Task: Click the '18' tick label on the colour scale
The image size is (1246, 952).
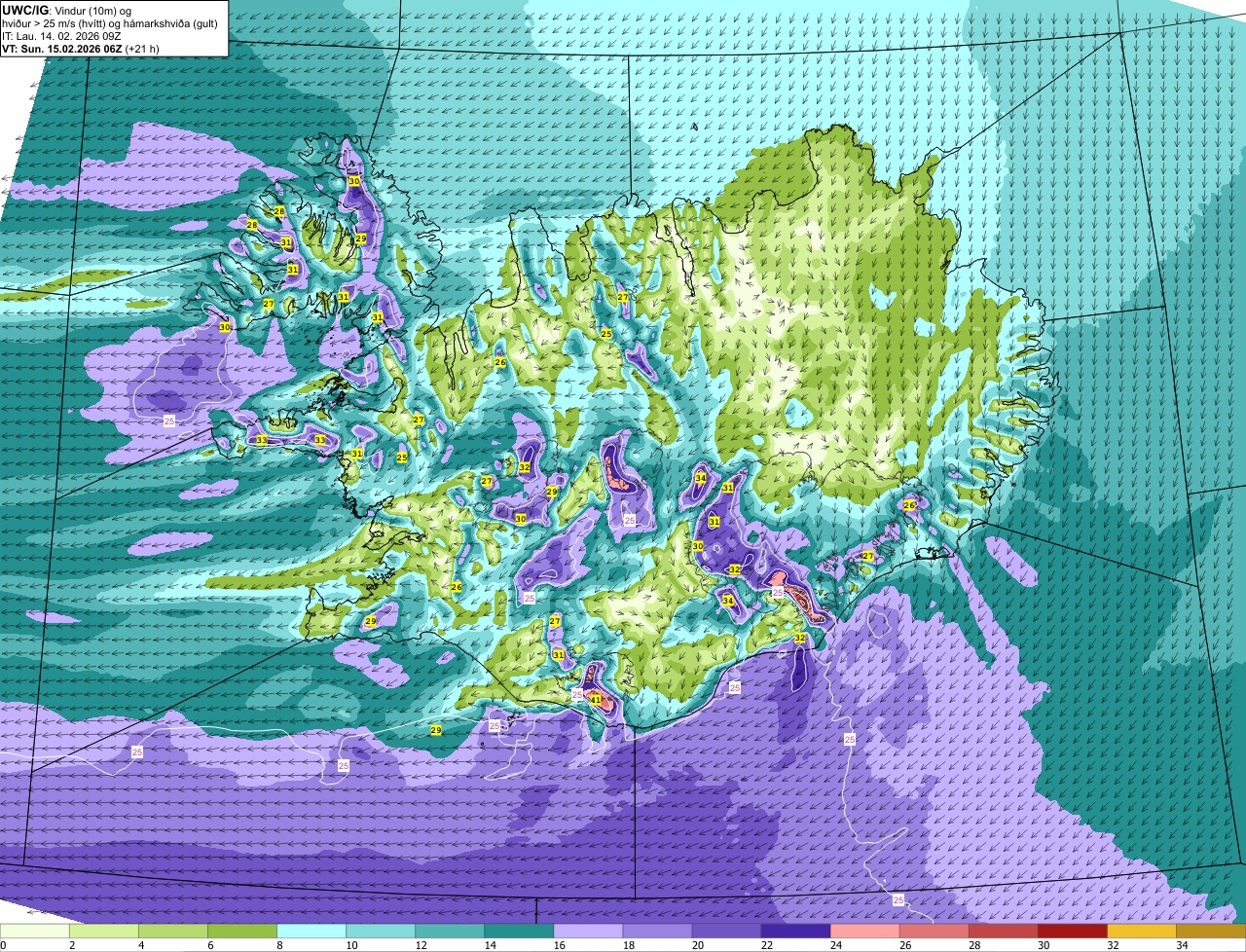Action: point(629,945)
